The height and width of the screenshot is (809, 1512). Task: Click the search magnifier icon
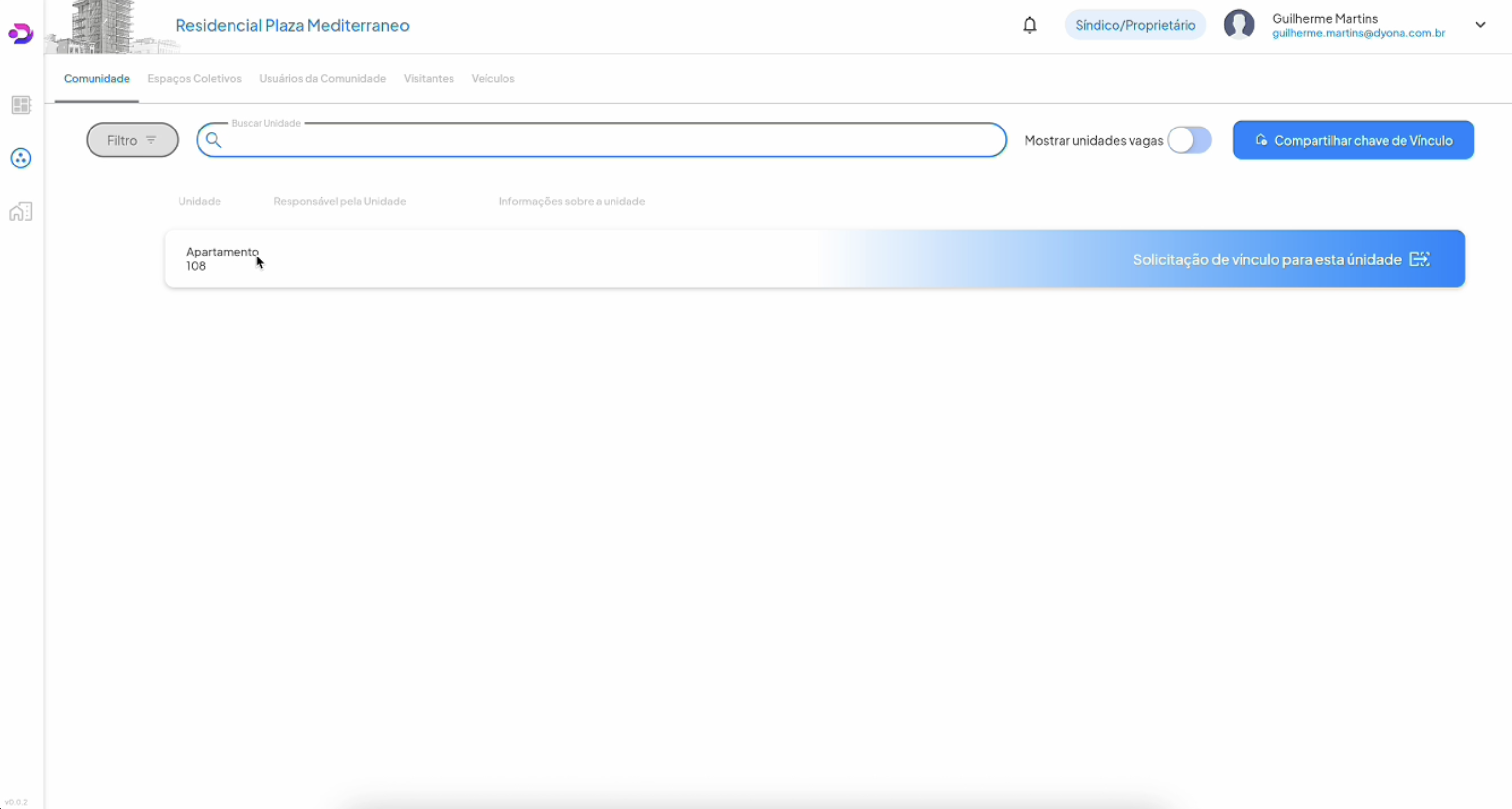[214, 140]
